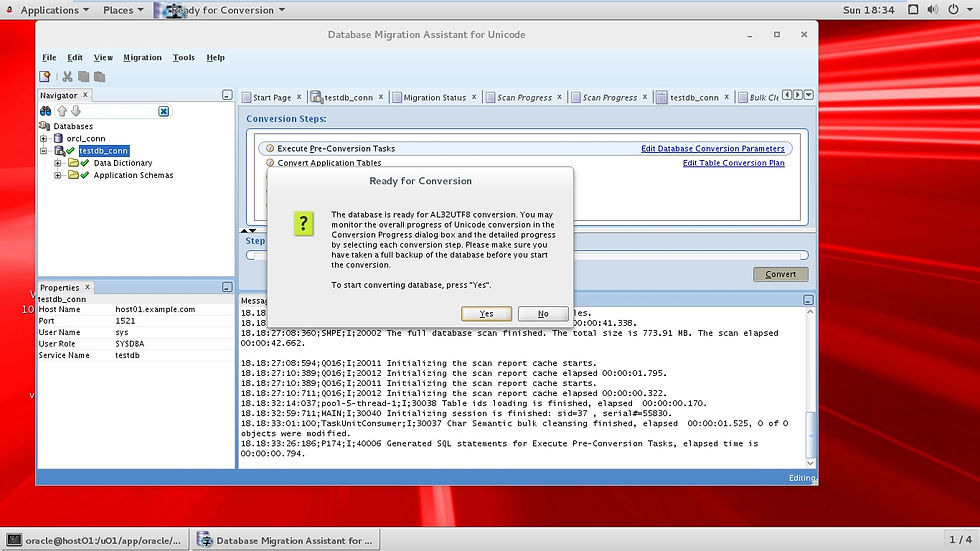Click the Paste toolbar icon
The width and height of the screenshot is (980, 551).
99,76
